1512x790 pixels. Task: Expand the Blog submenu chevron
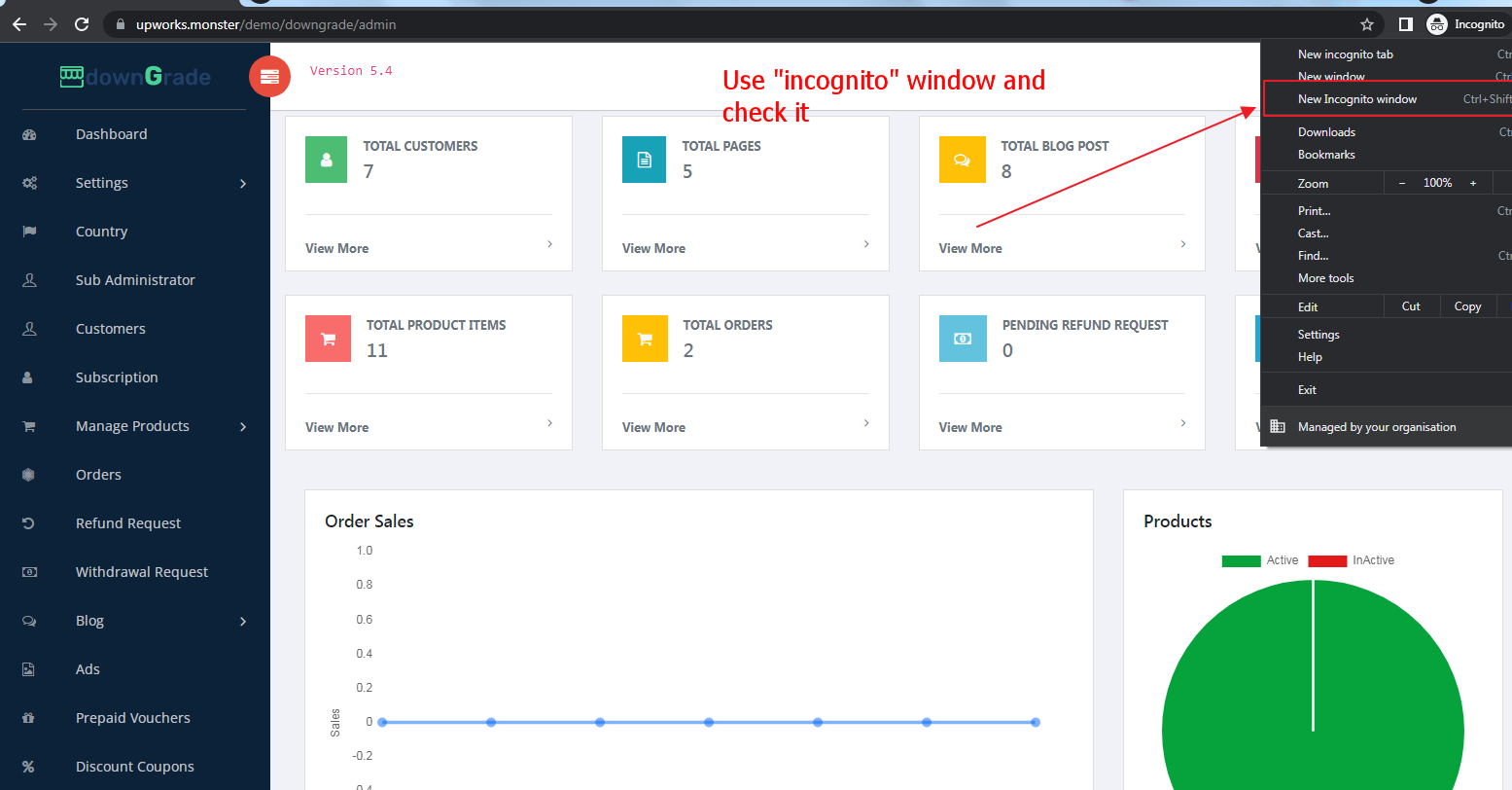coord(243,621)
